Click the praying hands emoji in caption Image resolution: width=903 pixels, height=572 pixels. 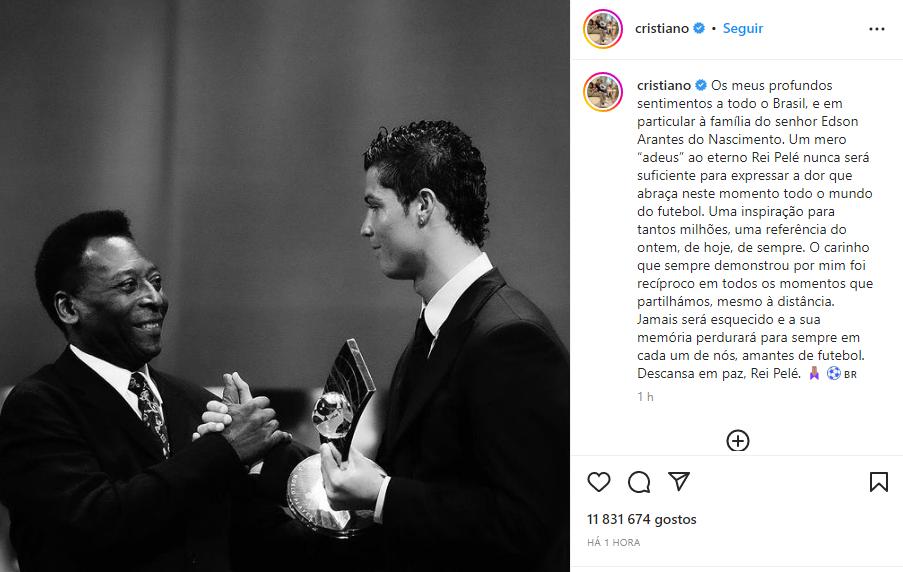point(814,373)
